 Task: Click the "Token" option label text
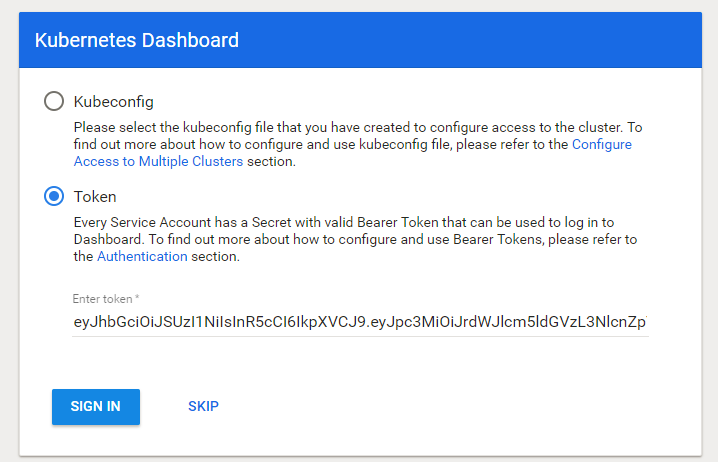[x=95, y=196]
